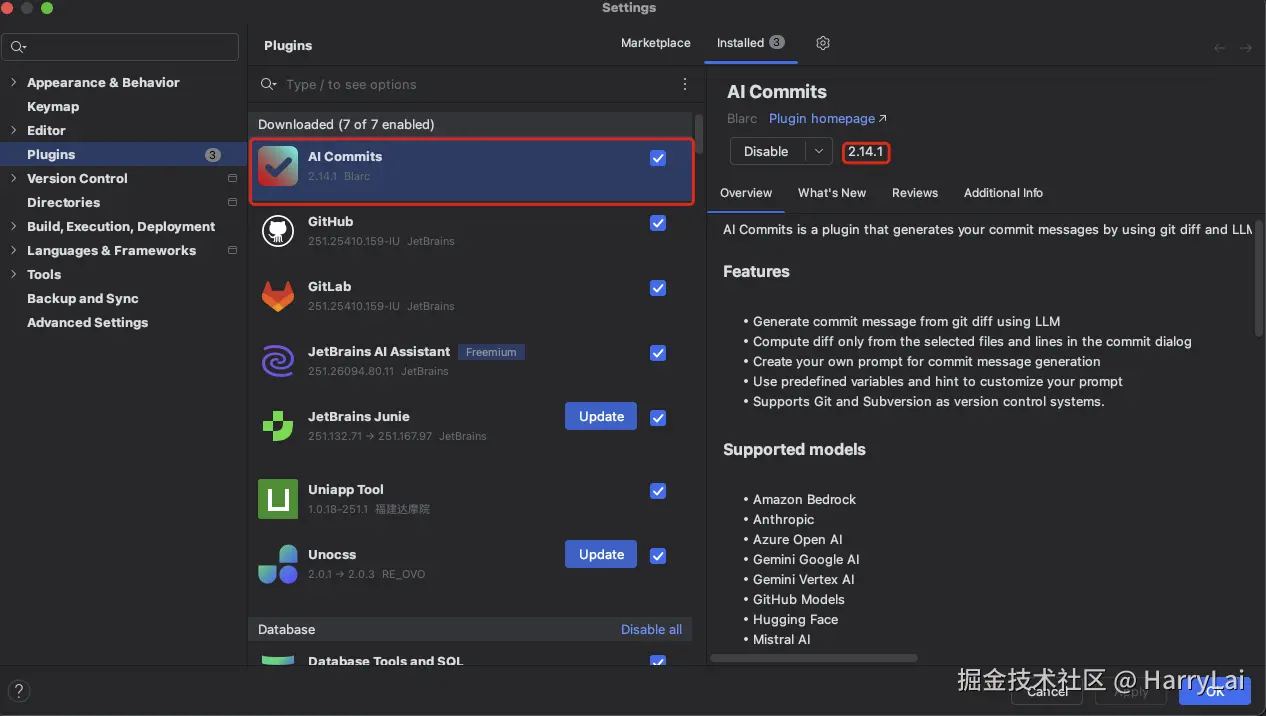Image resolution: width=1266 pixels, height=716 pixels.
Task: Open the Plugin homepage link
Action: (x=828, y=119)
